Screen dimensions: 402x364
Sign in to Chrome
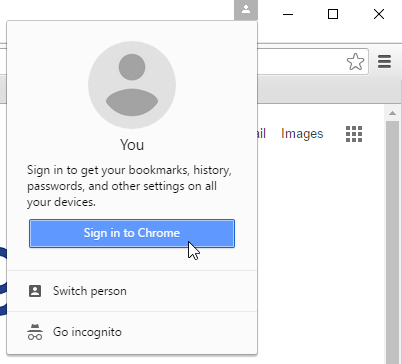tap(132, 233)
